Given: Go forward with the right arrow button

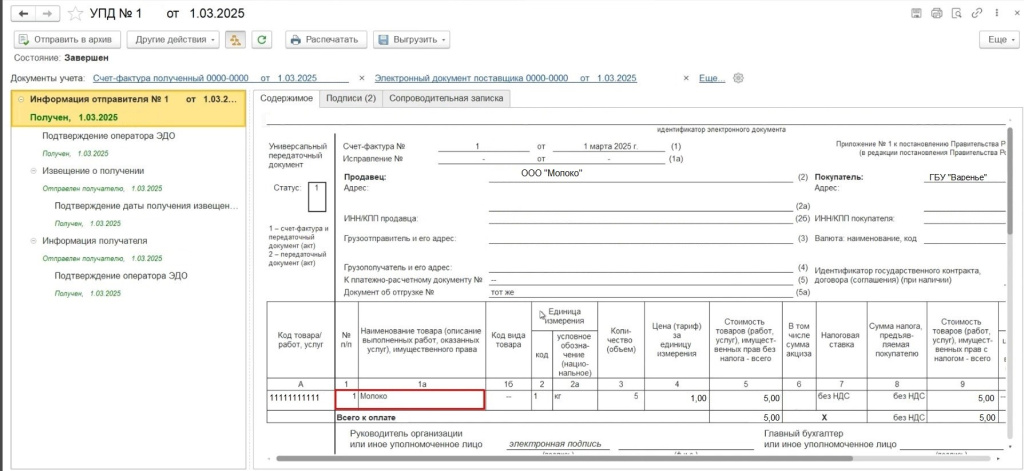Looking at the screenshot, I should [x=48, y=13].
